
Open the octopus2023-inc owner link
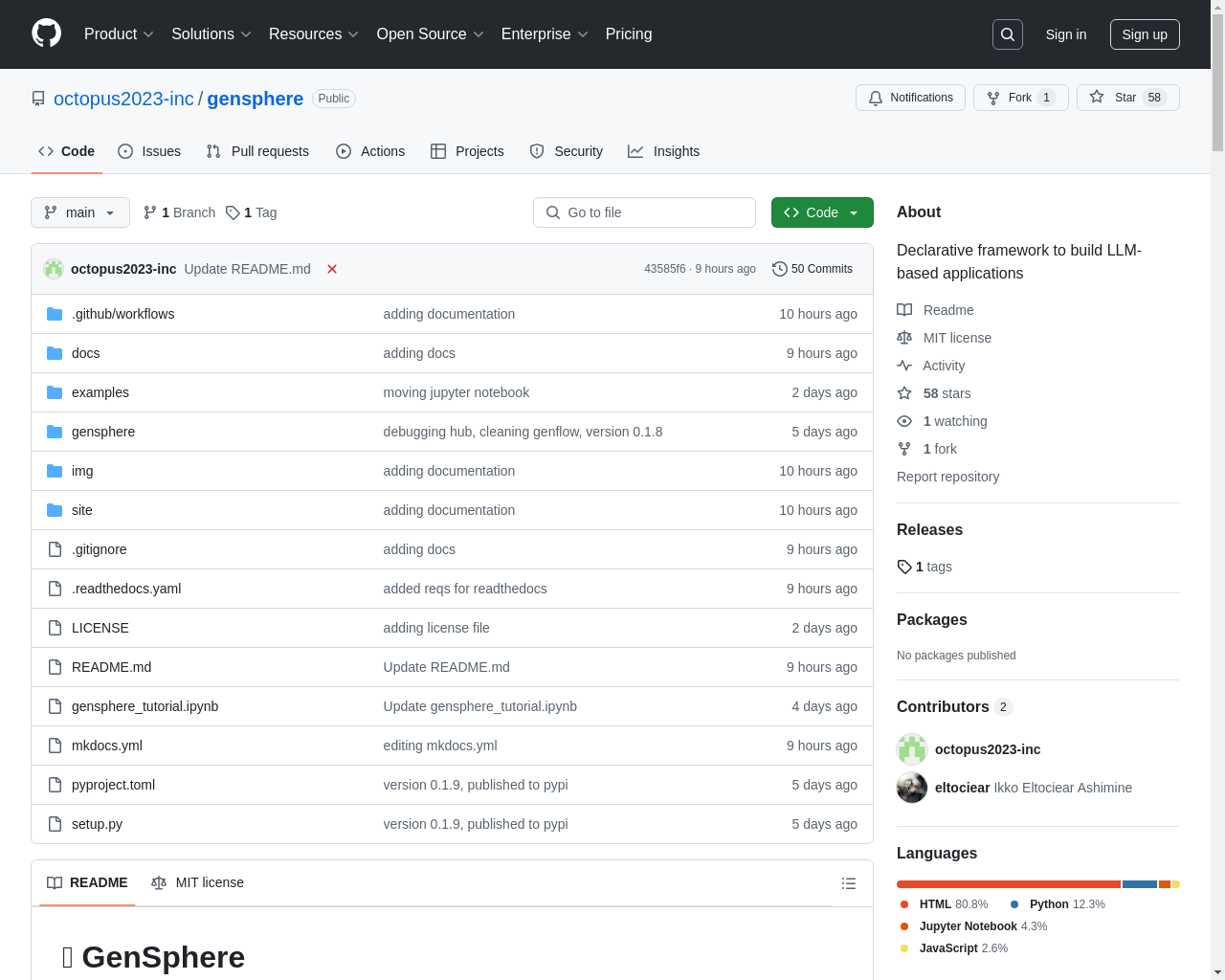pyautogui.click(x=123, y=99)
